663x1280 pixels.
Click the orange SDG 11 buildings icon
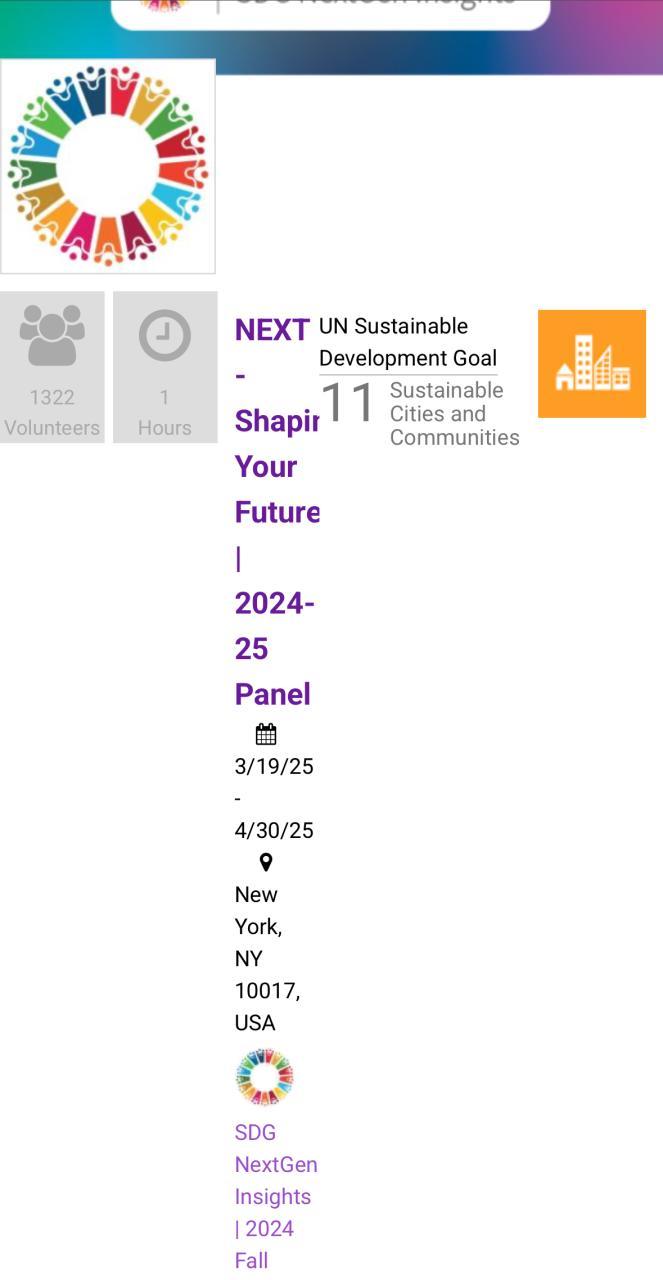(592, 363)
